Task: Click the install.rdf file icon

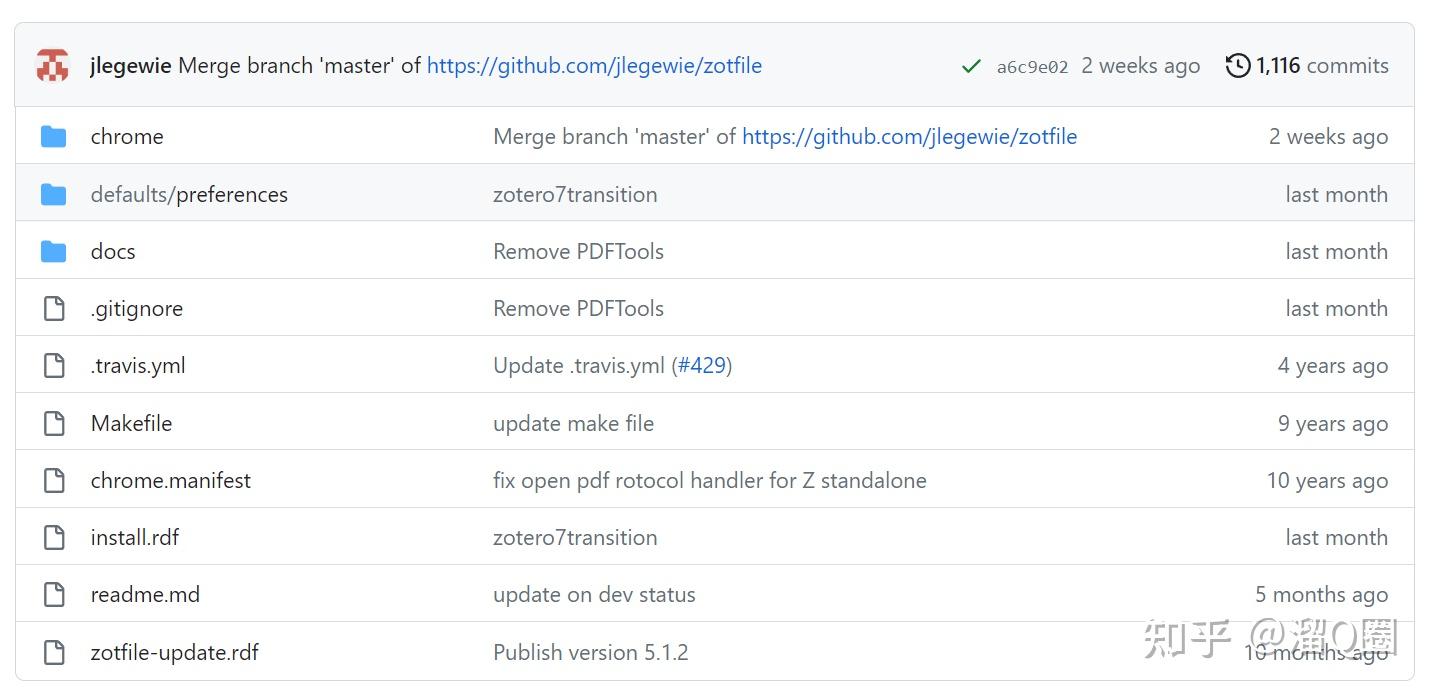Action: tap(53, 538)
